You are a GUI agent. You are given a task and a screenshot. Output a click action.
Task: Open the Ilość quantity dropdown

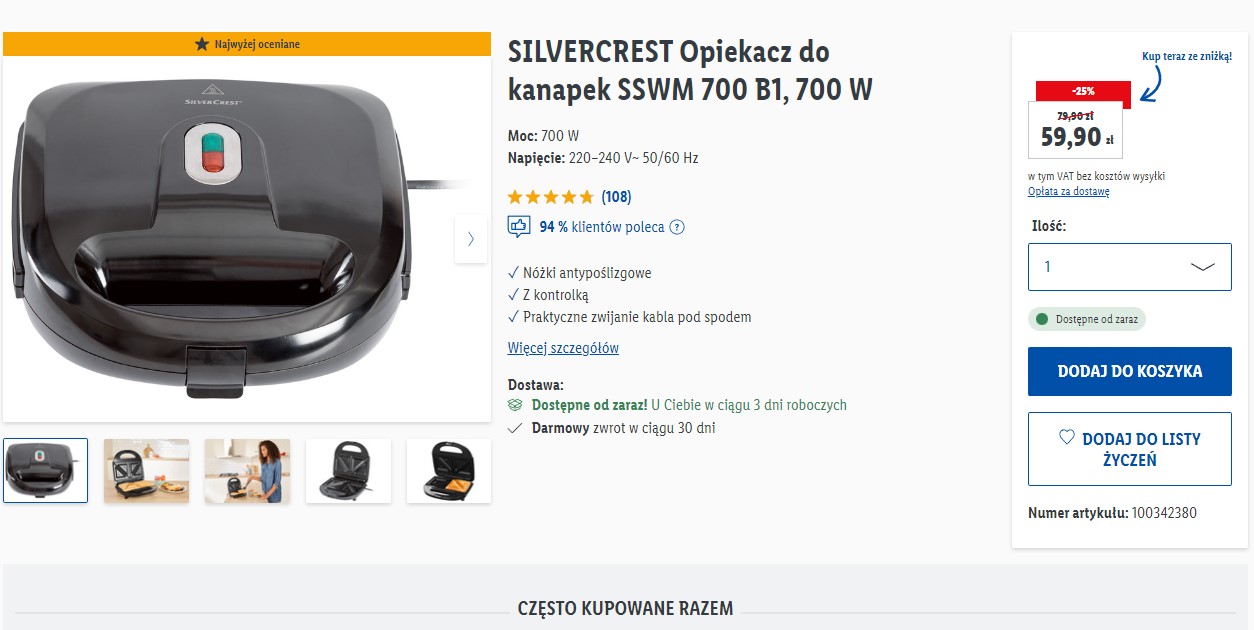1130,267
